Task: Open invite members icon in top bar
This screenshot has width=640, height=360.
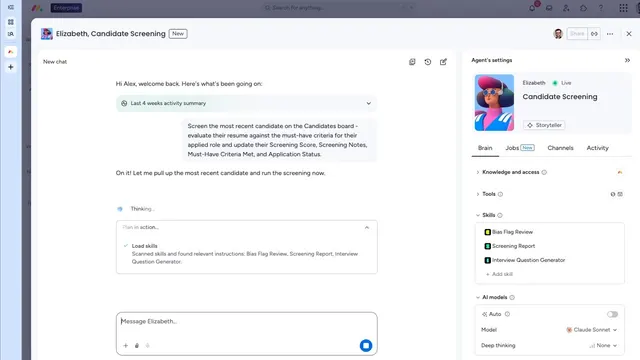Action: point(566,8)
